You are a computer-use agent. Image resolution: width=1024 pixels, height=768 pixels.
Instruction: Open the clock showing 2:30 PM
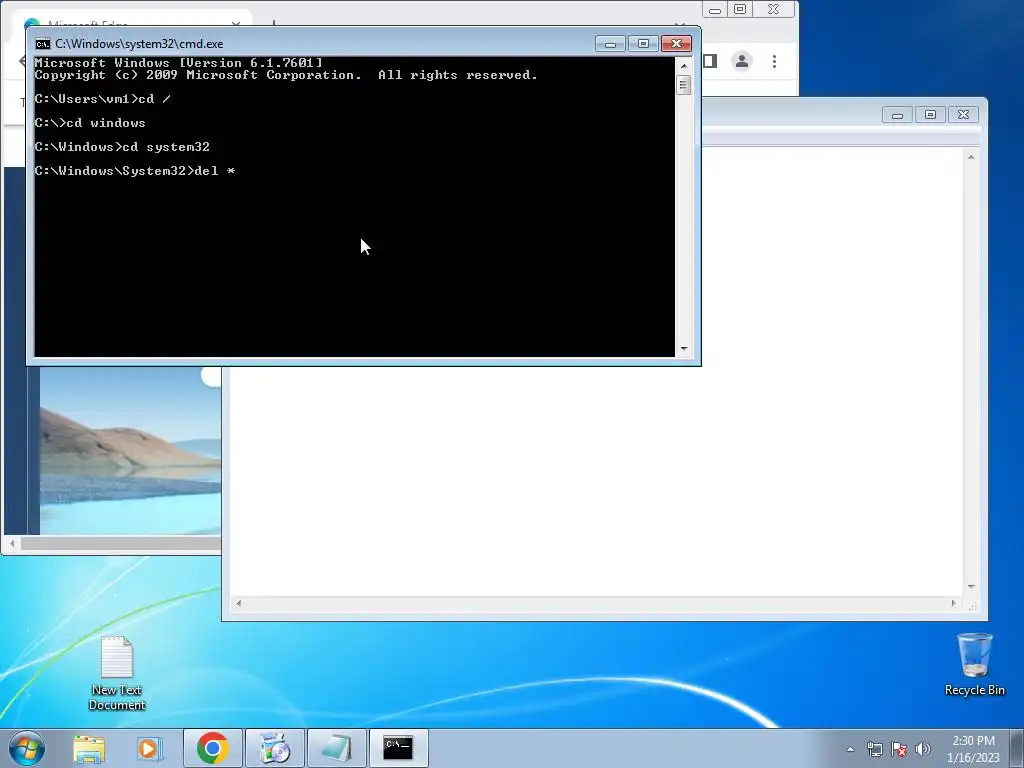pyautogui.click(x=973, y=749)
